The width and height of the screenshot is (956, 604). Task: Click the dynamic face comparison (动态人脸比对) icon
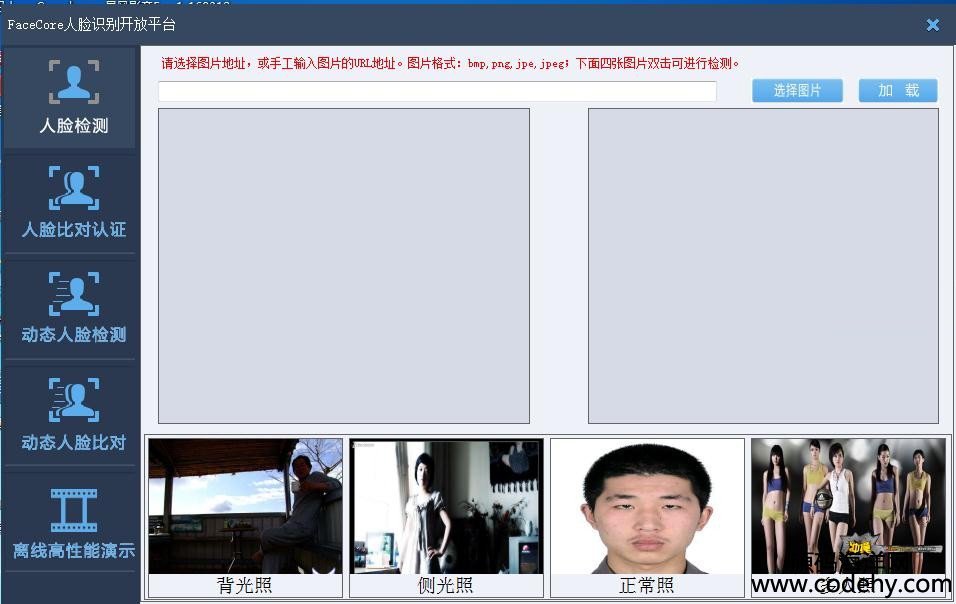pos(74,400)
